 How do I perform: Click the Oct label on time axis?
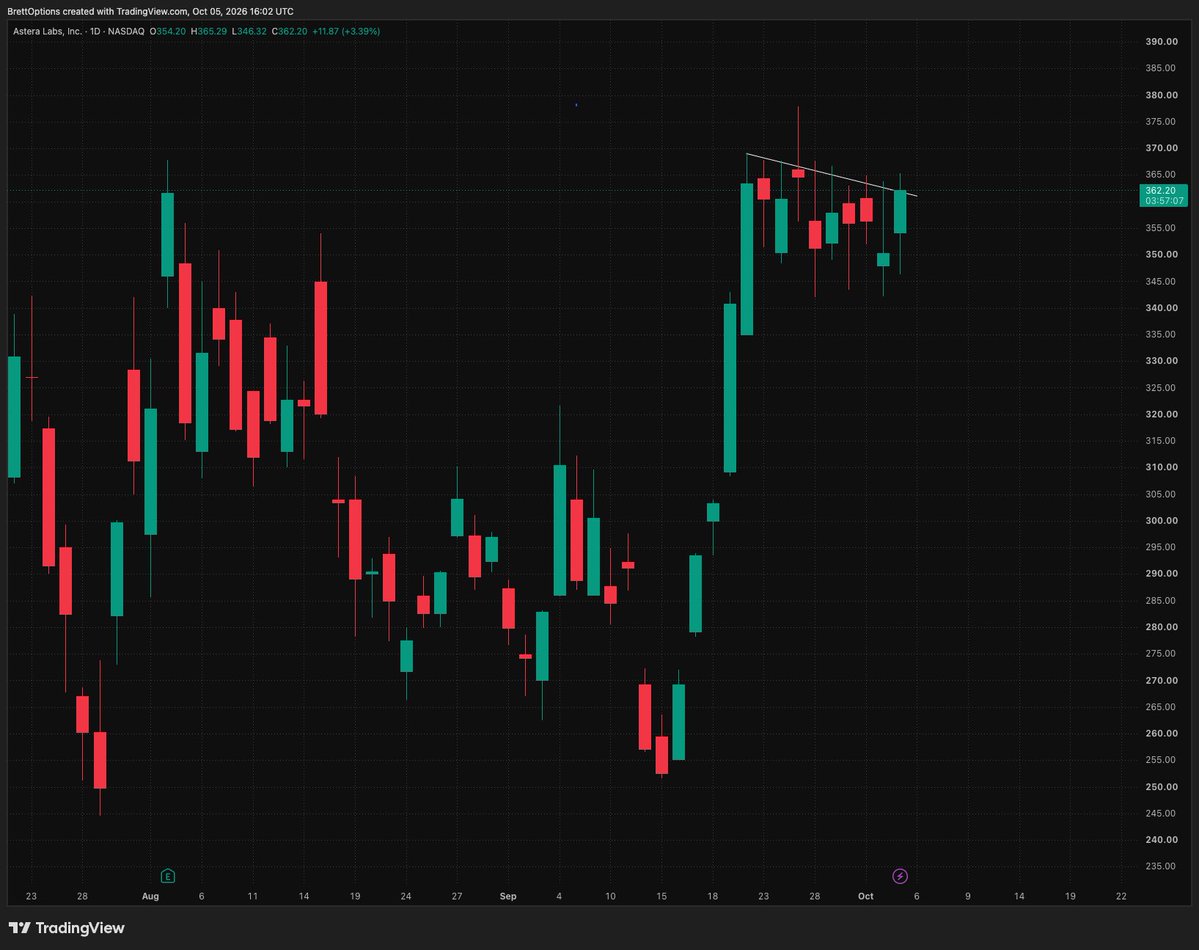[866, 896]
